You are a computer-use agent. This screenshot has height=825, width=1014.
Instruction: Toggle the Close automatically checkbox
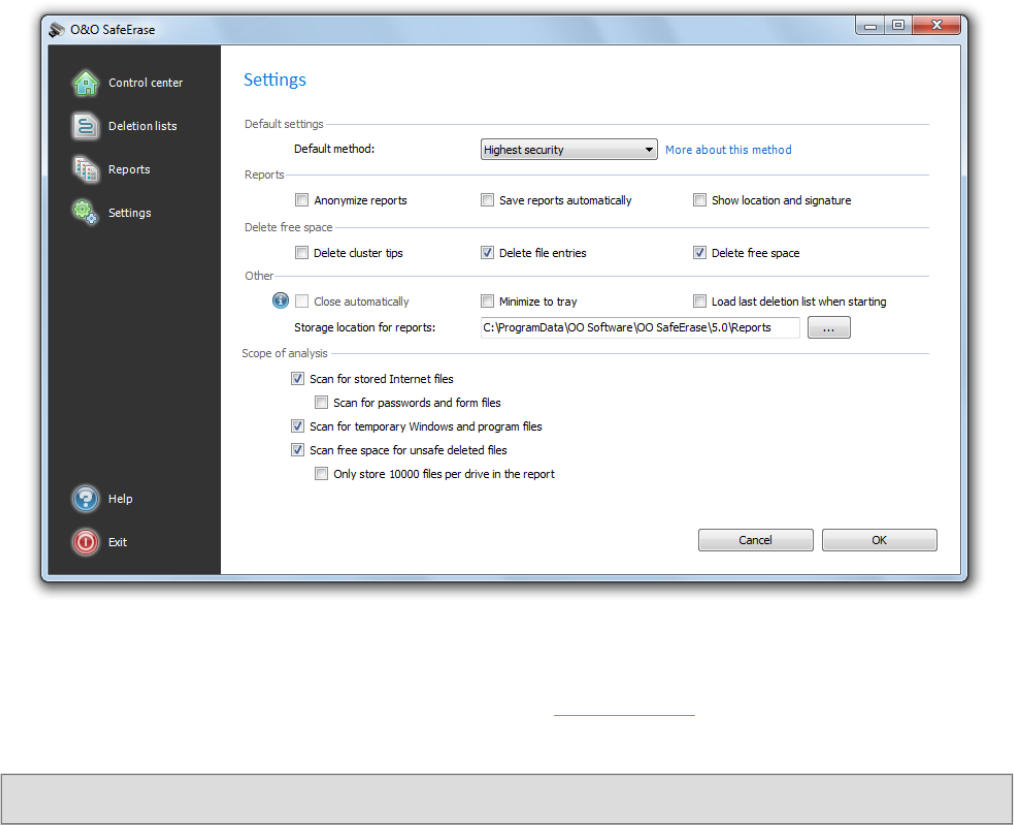click(x=301, y=301)
